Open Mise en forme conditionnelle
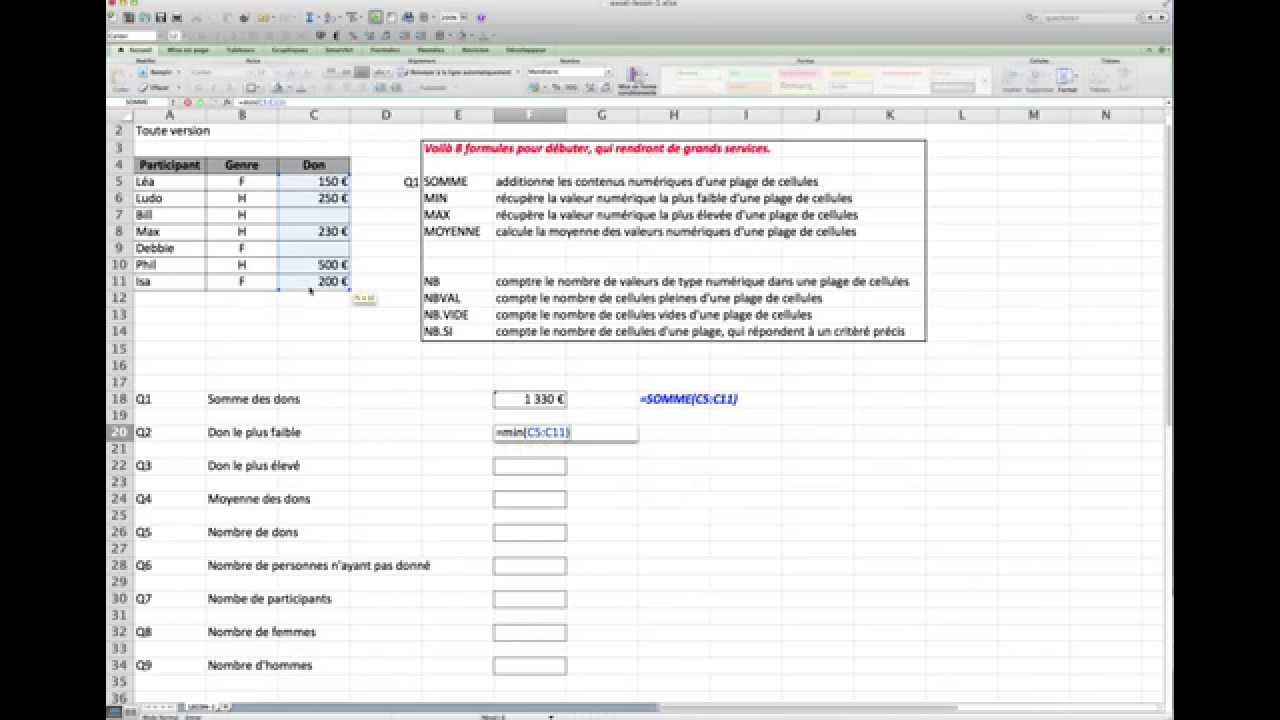Image resolution: width=1280 pixels, height=720 pixels. point(636,79)
